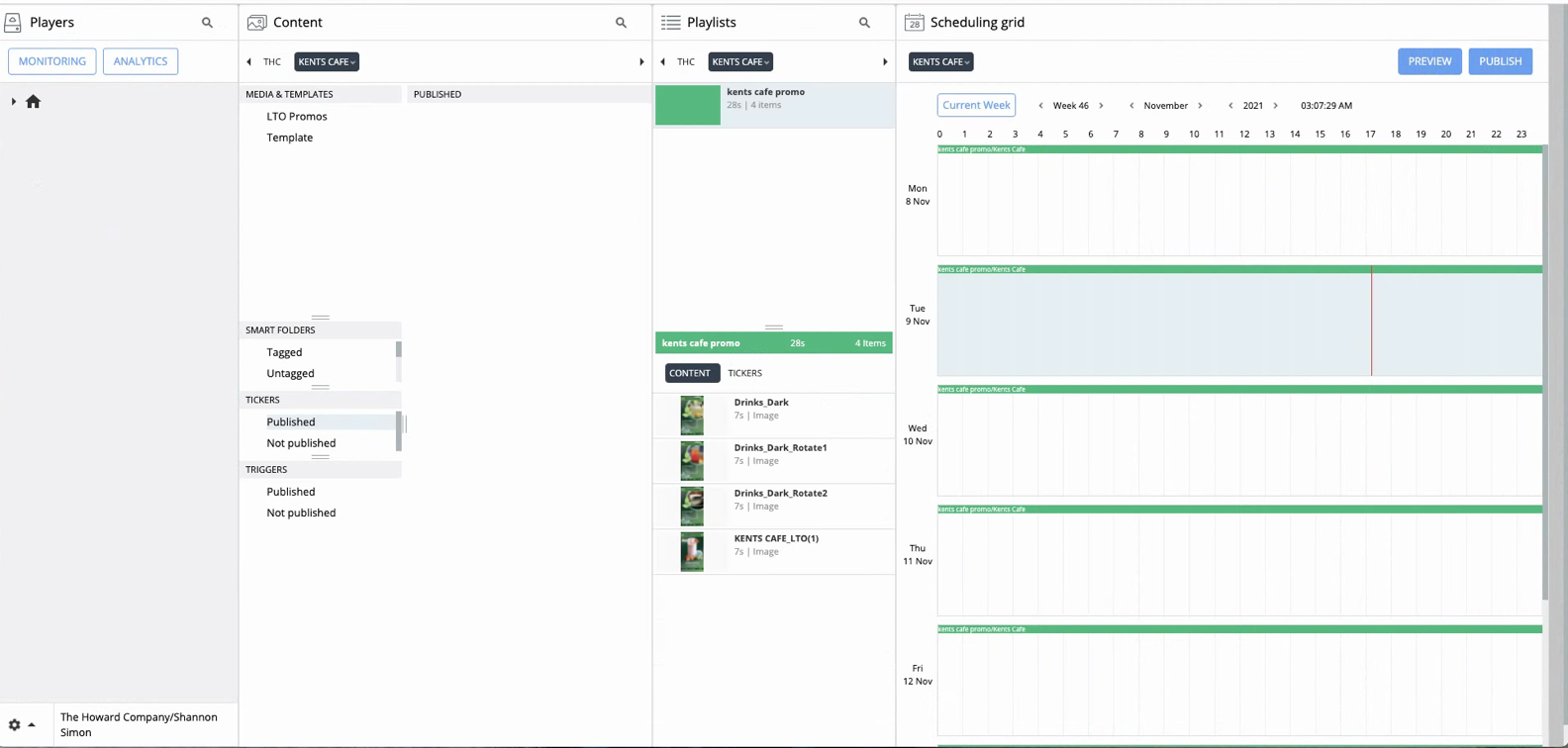Image resolution: width=1568 pixels, height=748 pixels.
Task: Select the Drinks_Dark_Rotate1 thumbnail
Action: [x=692, y=461]
